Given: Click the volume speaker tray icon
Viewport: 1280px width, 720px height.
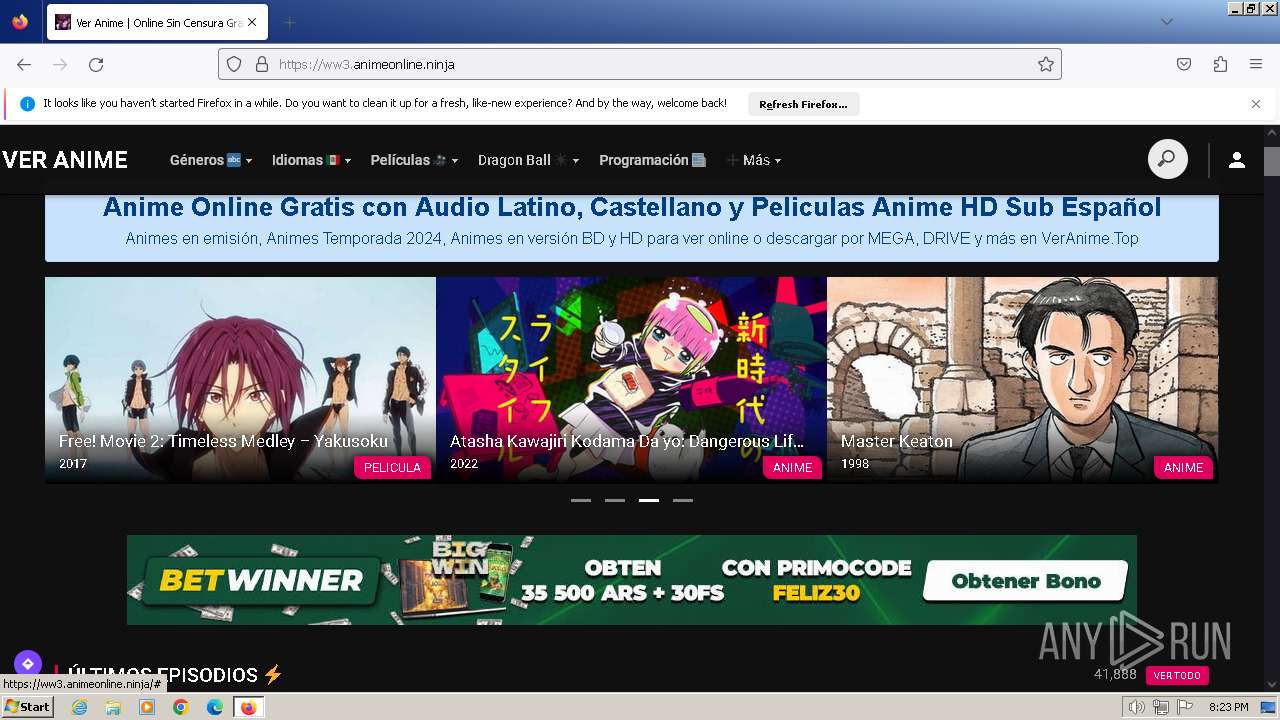Looking at the screenshot, I should (1136, 707).
